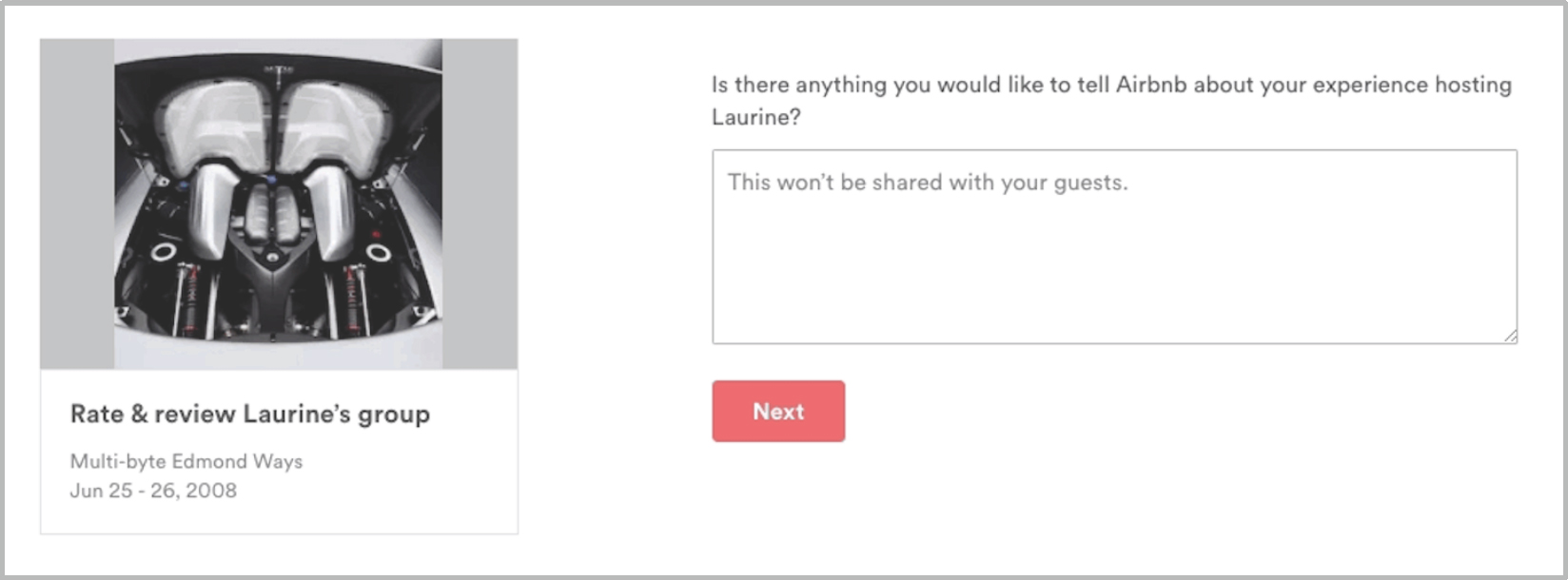Click the "Rate & review Laurine's group" heading
The width and height of the screenshot is (1568, 580).
pyautogui.click(x=250, y=415)
